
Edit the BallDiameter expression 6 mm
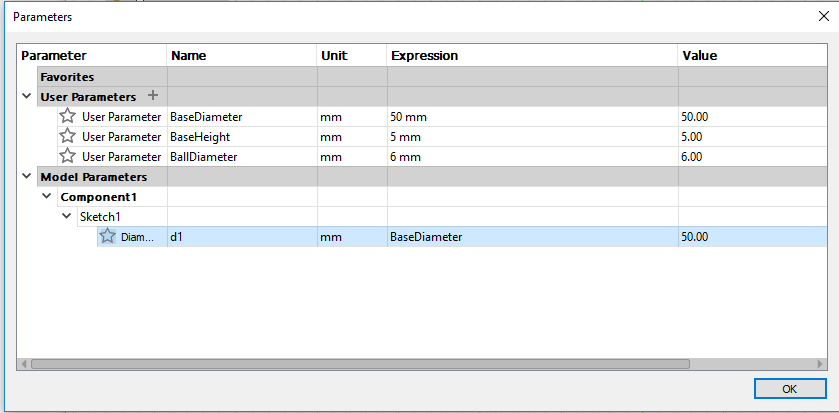tap(532, 157)
